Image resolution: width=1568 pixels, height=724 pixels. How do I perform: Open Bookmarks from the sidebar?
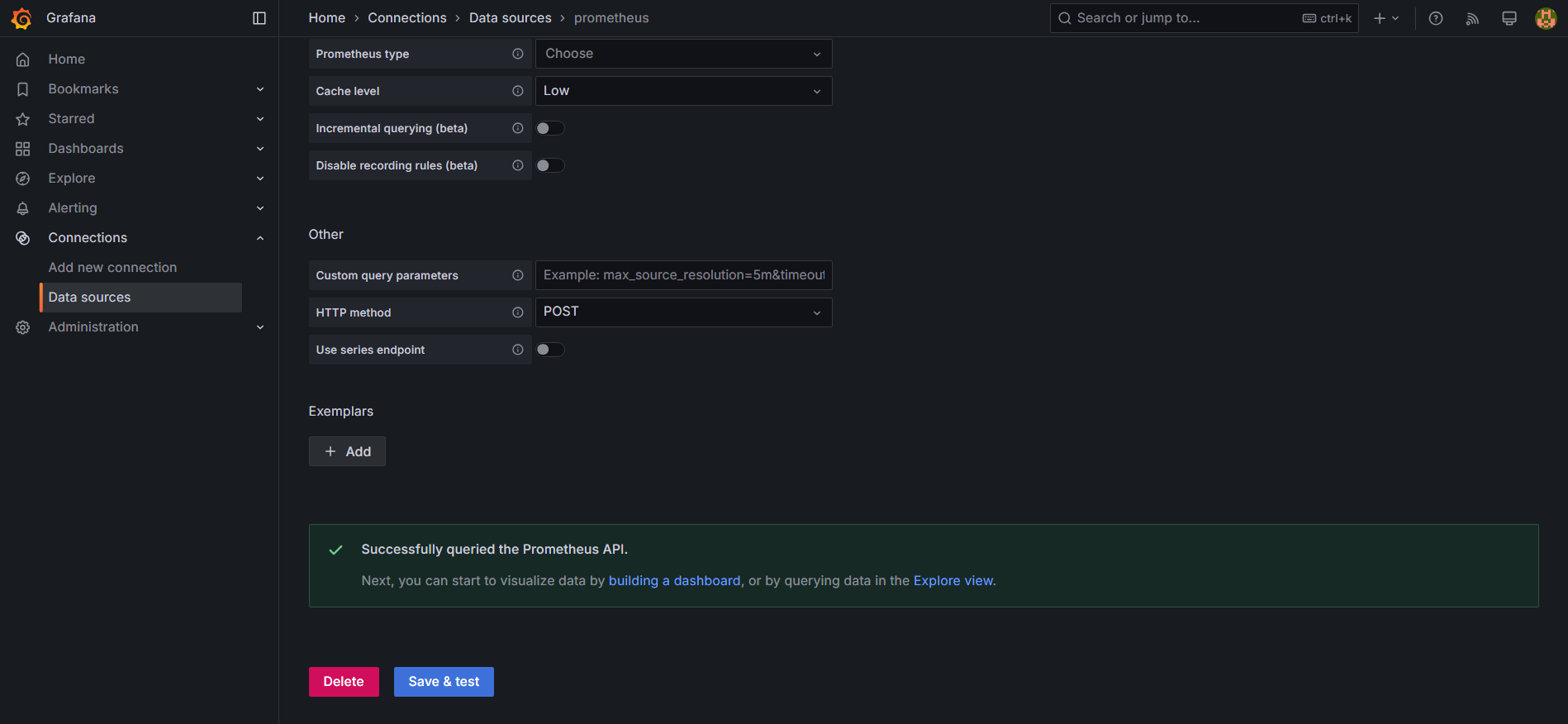tap(83, 89)
